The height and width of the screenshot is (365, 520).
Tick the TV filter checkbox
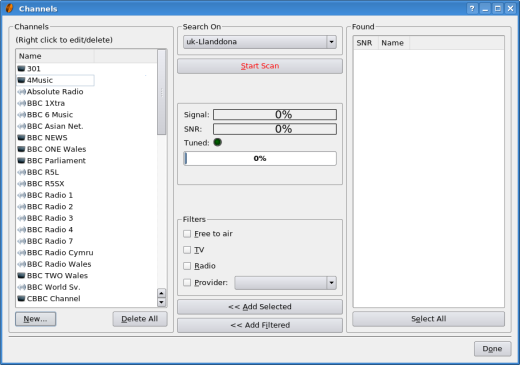pos(187,250)
